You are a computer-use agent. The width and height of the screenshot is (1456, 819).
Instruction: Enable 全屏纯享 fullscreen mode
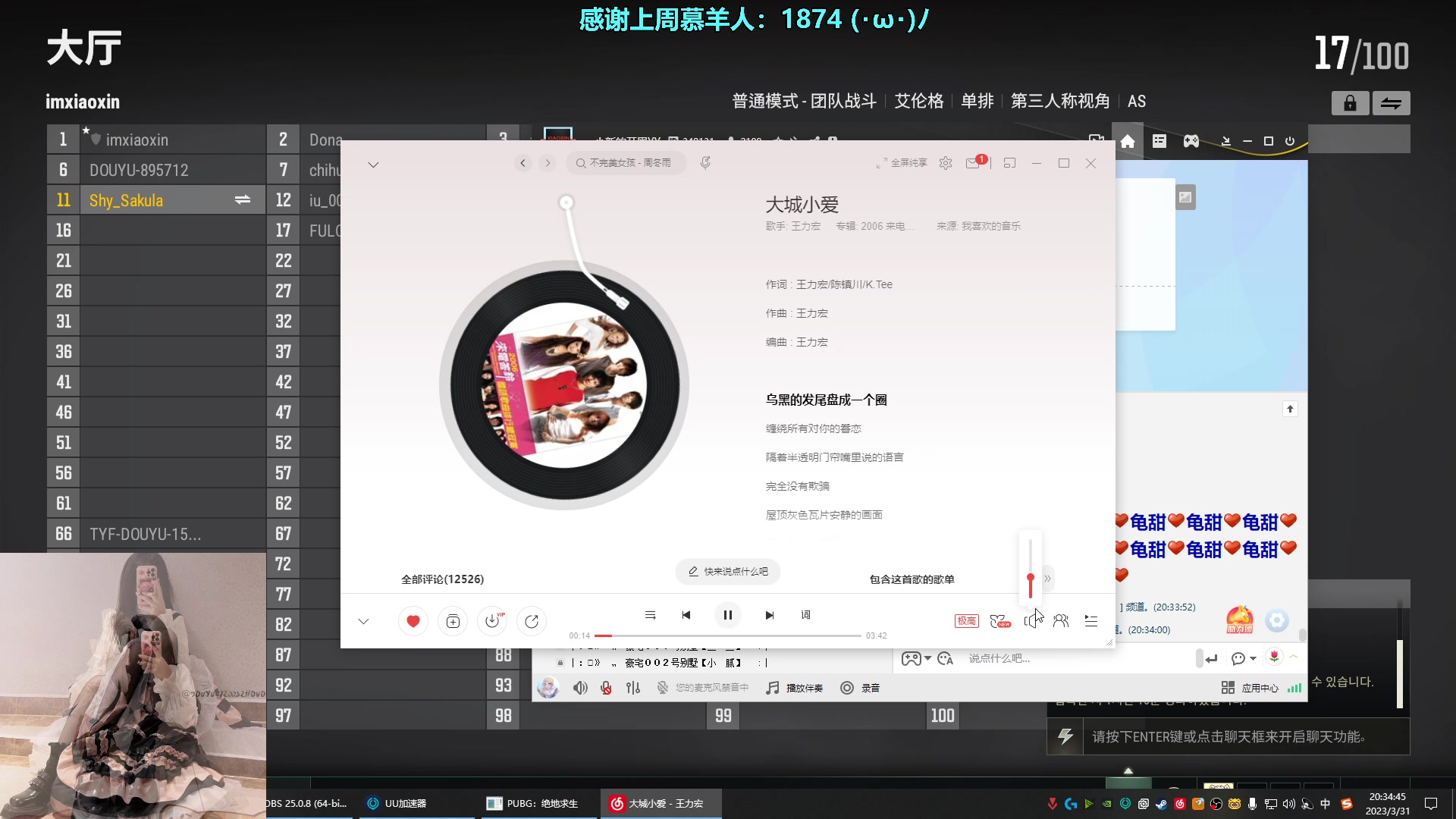[902, 163]
